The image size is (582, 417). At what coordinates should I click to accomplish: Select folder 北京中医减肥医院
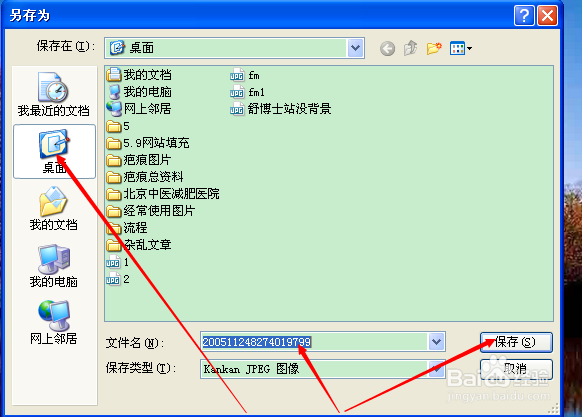click(x=163, y=194)
